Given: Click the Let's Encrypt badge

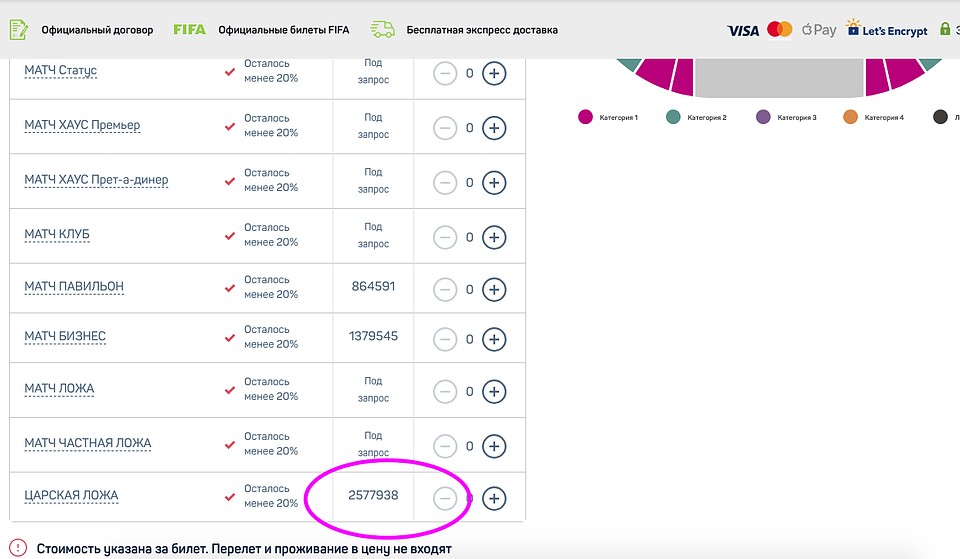Looking at the screenshot, I should point(887,29).
